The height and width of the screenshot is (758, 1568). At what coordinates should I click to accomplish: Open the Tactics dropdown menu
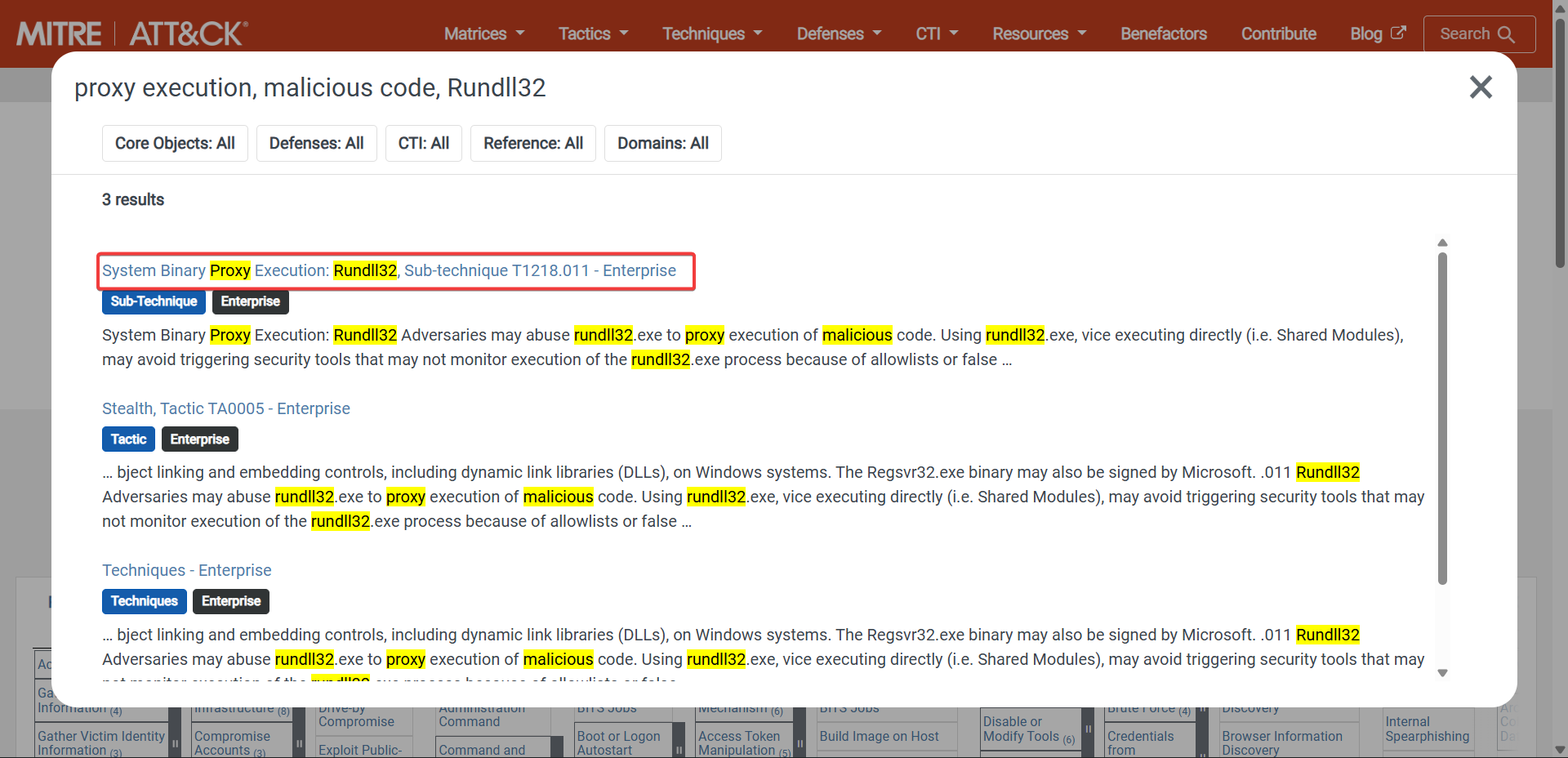click(593, 33)
